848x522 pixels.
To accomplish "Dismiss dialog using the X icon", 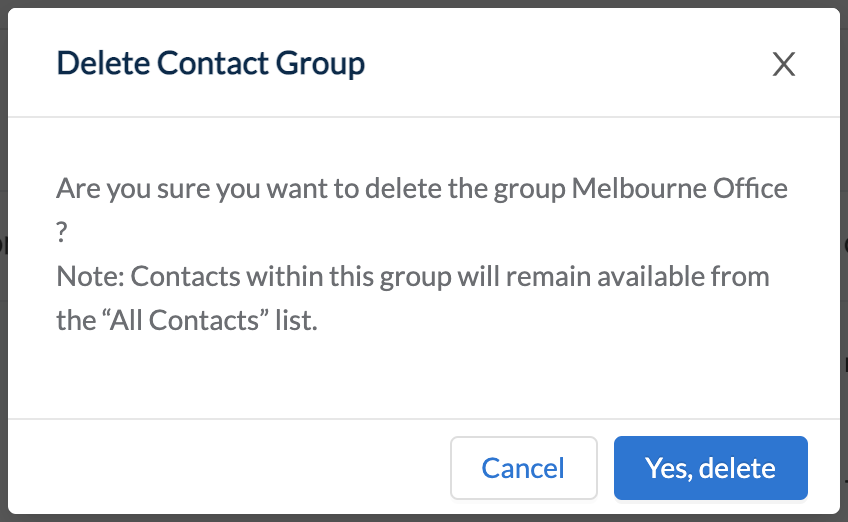I will coord(784,64).
